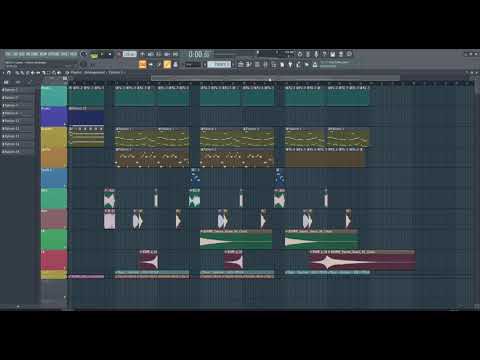Image resolution: width=480 pixels, height=360 pixels.
Task: Stop playback with the stop button
Action: (x=110, y=54)
